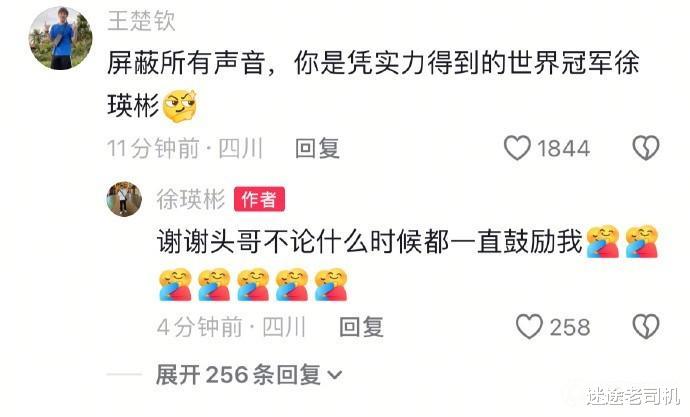Click the chevron arrow beside 256条回复

tap(335, 376)
